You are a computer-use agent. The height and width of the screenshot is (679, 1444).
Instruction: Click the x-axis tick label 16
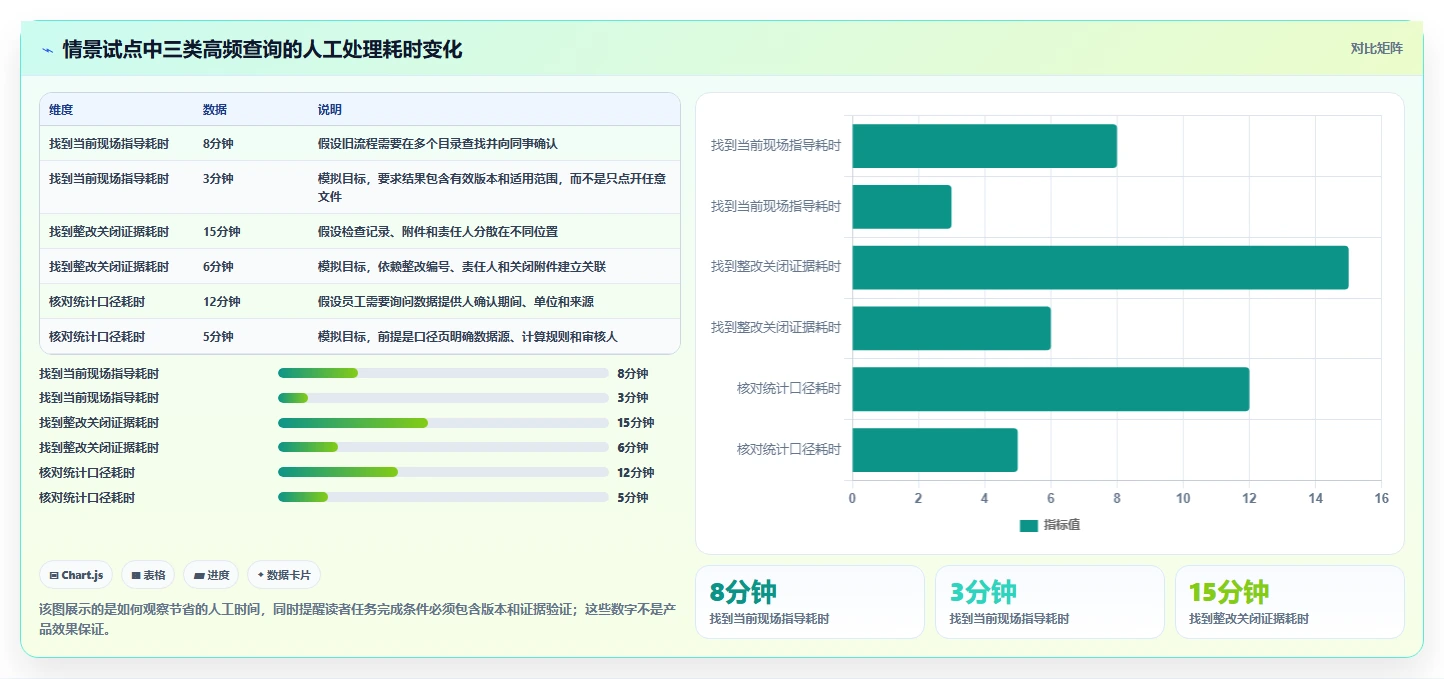[x=1381, y=498]
